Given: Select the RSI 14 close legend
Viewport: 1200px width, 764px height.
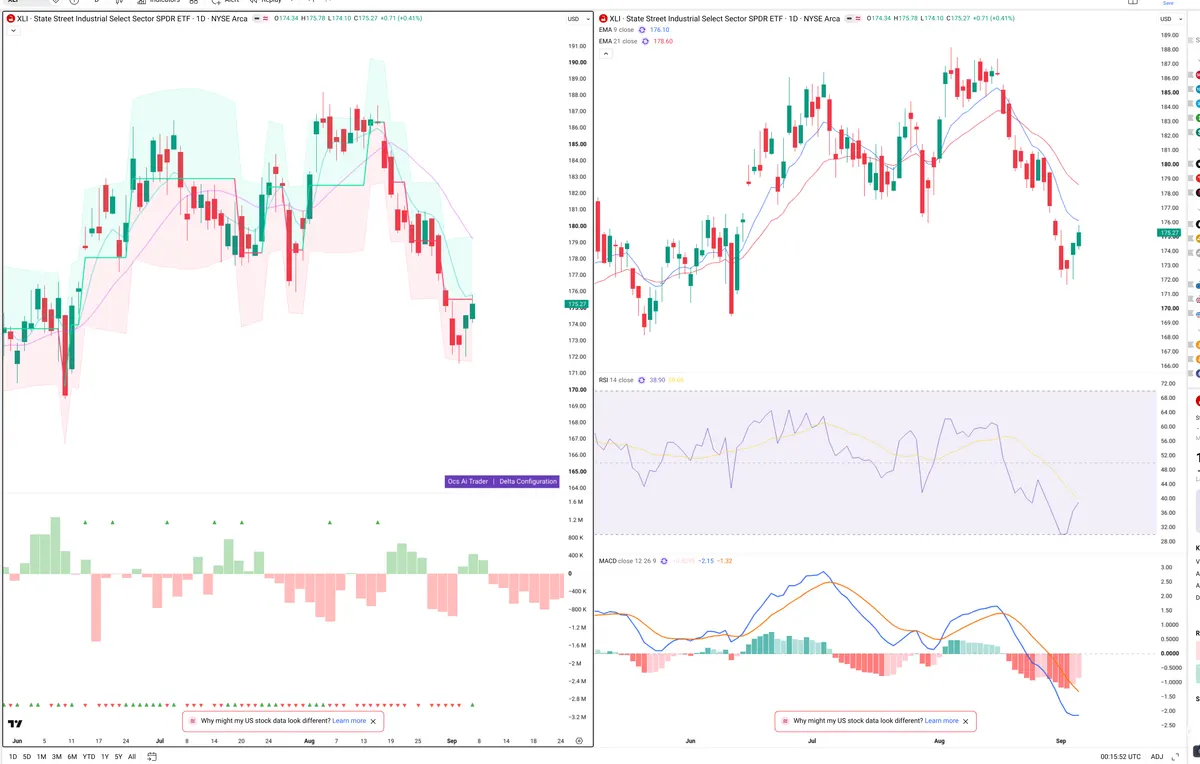Looking at the screenshot, I should [x=616, y=380].
